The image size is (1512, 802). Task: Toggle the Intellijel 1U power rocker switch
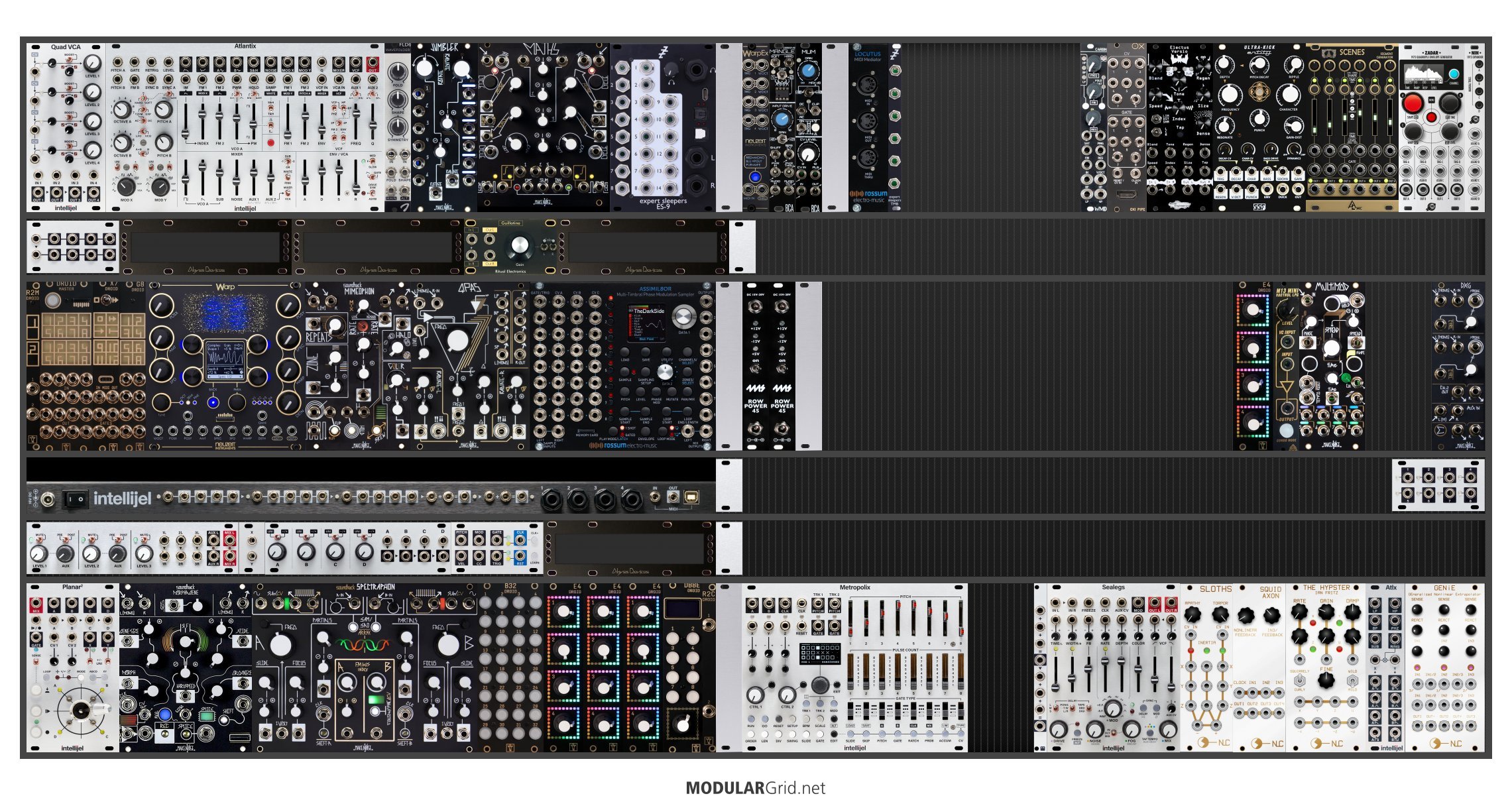click(75, 498)
